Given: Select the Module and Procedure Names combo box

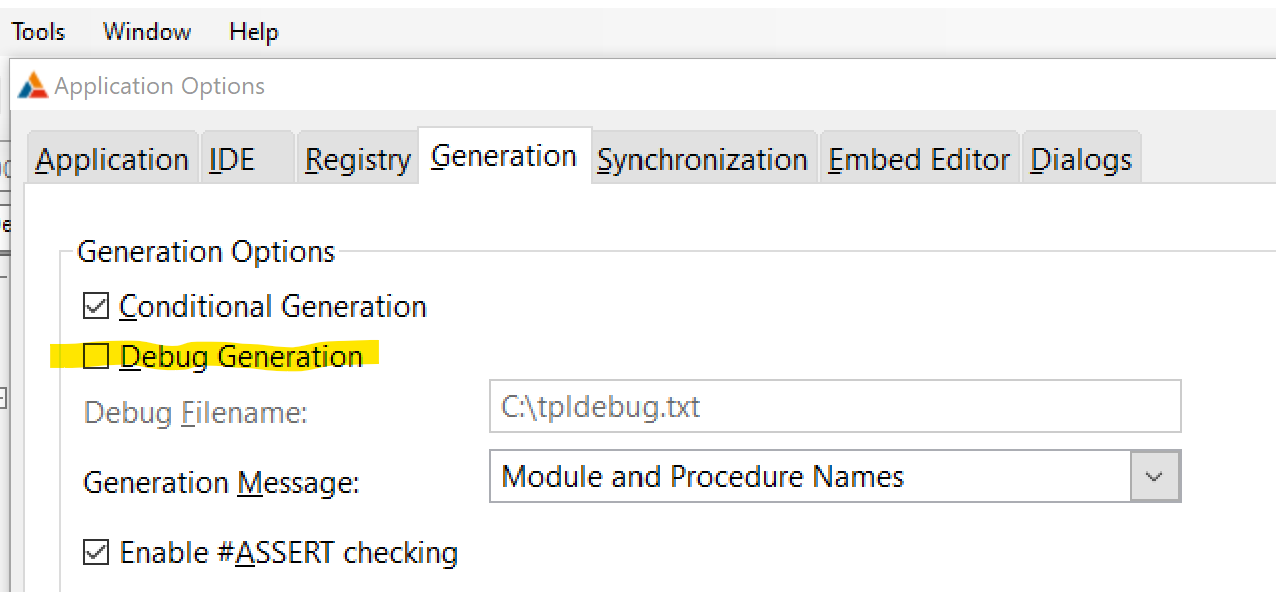Looking at the screenshot, I should pyautogui.click(x=810, y=477).
